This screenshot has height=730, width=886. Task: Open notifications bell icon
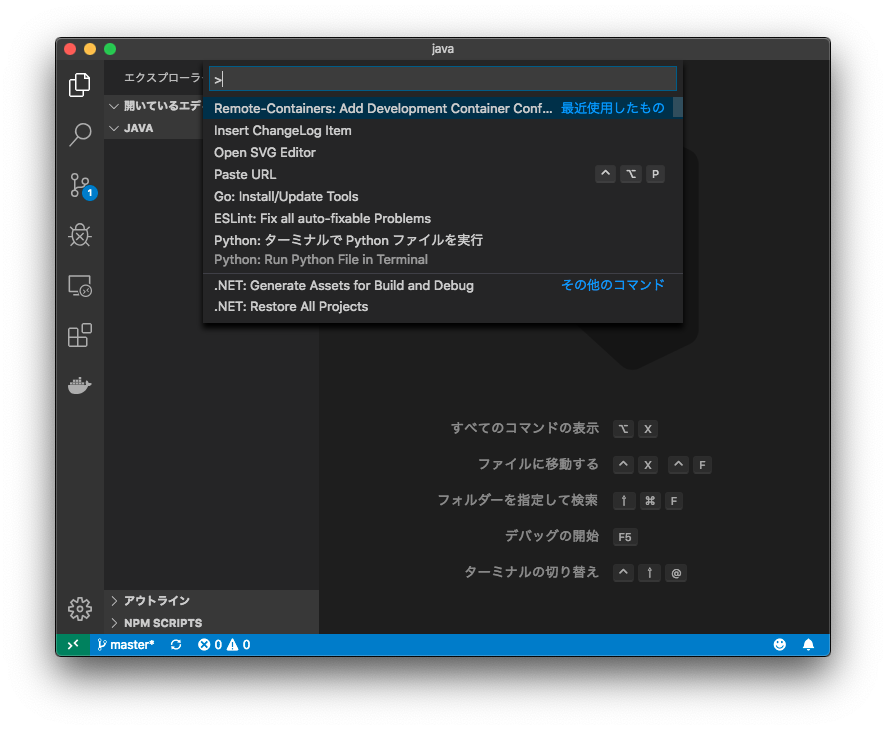[x=809, y=645]
